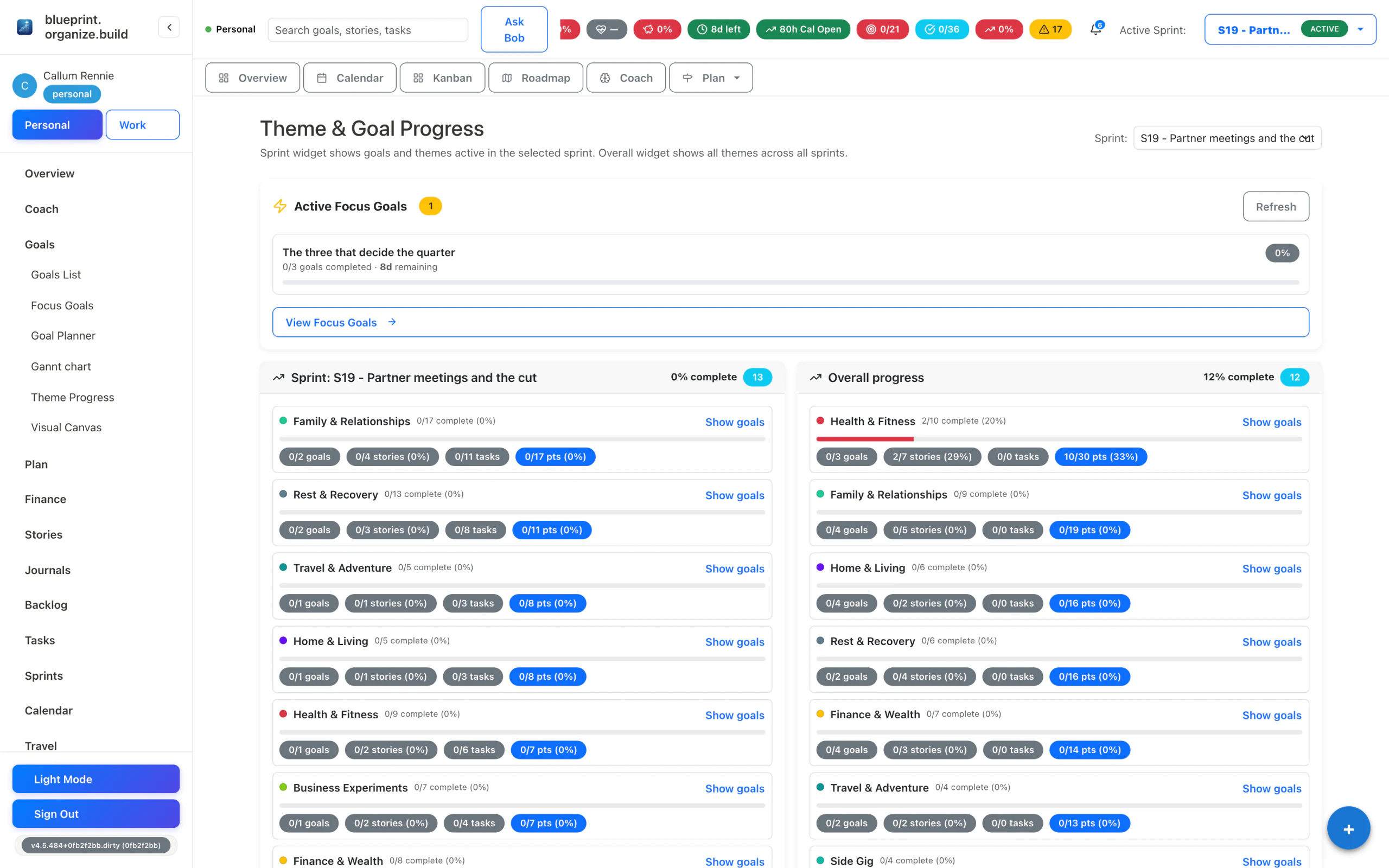Image resolution: width=1389 pixels, height=868 pixels.
Task: Open Focus Goals in the sidebar
Action: pos(62,305)
